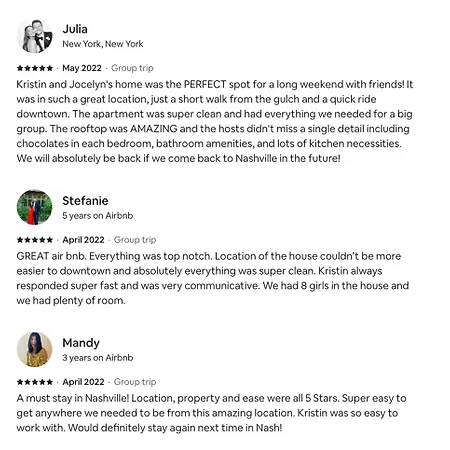The width and height of the screenshot is (450, 450).
Task: Click the five-star rating on Mandy's review
Action: [35, 382]
